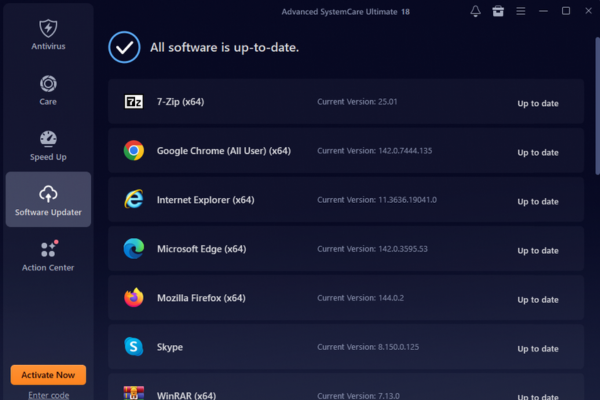Click Up to date for Internet Explorer

[x=538, y=201]
